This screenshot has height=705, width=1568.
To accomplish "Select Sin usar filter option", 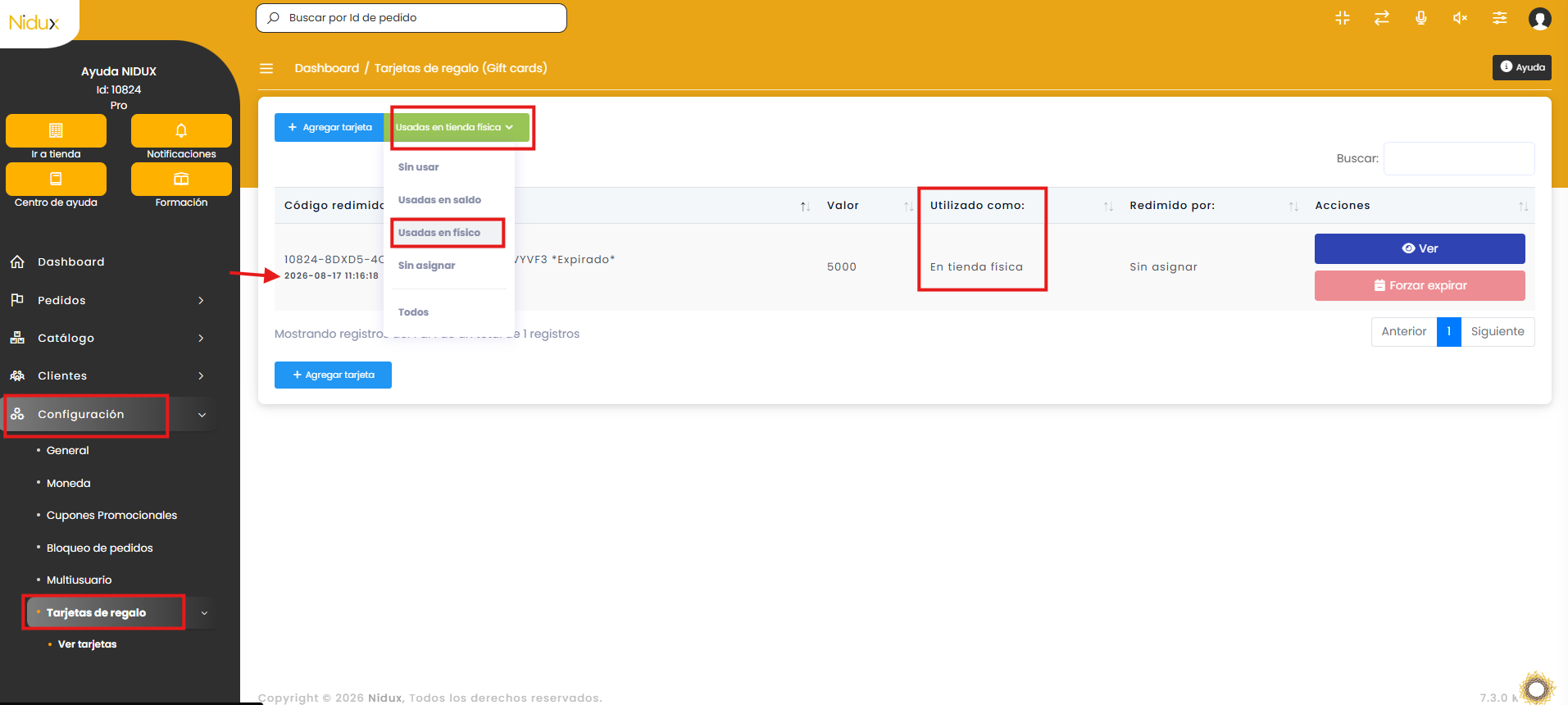I will pyautogui.click(x=419, y=167).
